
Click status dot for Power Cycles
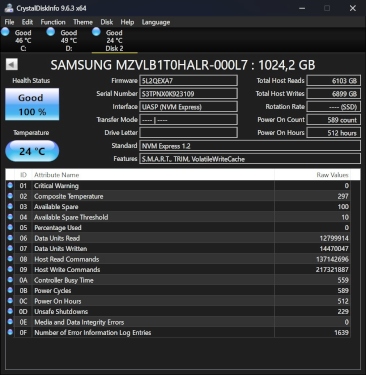coord(10,290)
